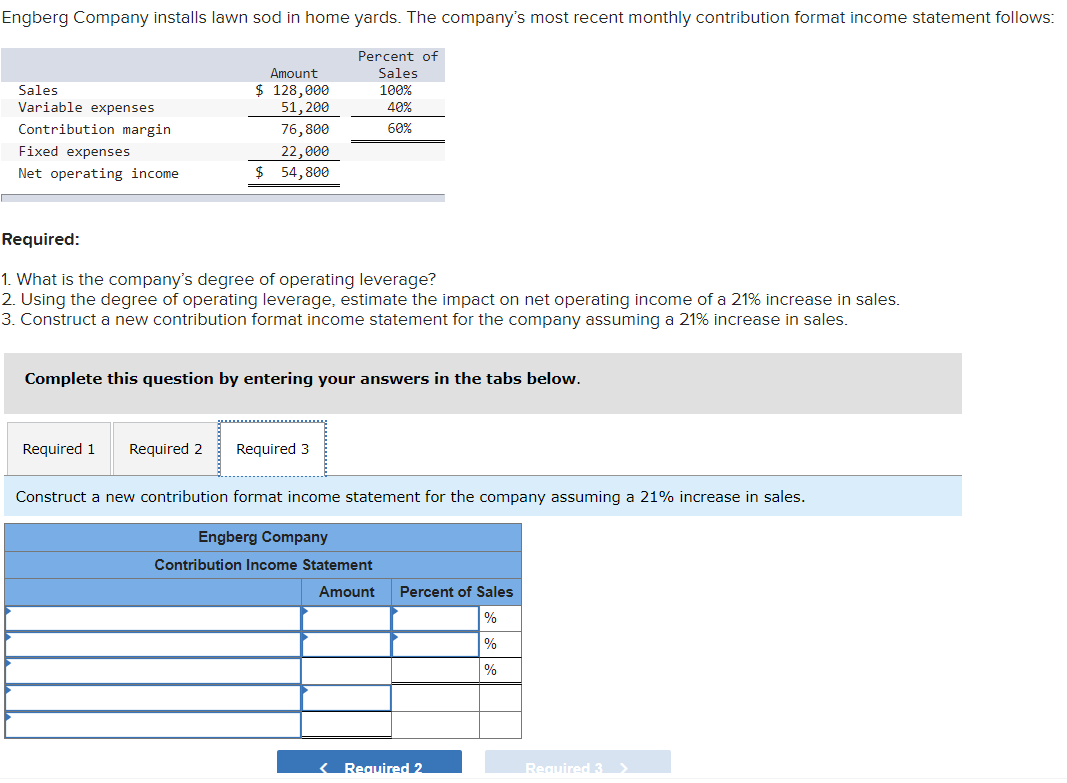This screenshot has width=1067, height=783.
Task: Click the Contribution Income Statement heading
Action: click(x=263, y=565)
